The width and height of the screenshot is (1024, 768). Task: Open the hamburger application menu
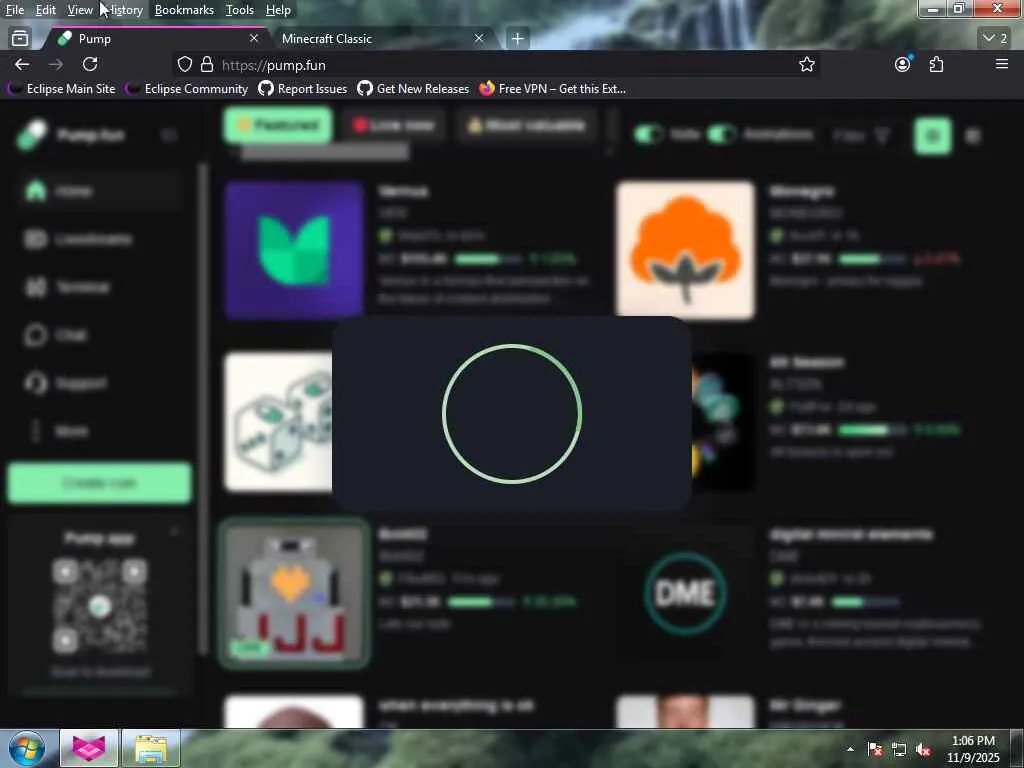point(1001,64)
